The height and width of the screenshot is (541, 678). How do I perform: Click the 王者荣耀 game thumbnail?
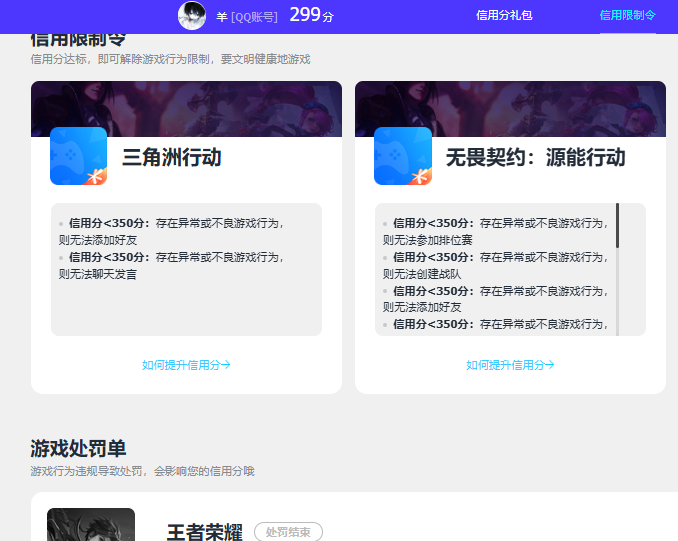(91, 525)
